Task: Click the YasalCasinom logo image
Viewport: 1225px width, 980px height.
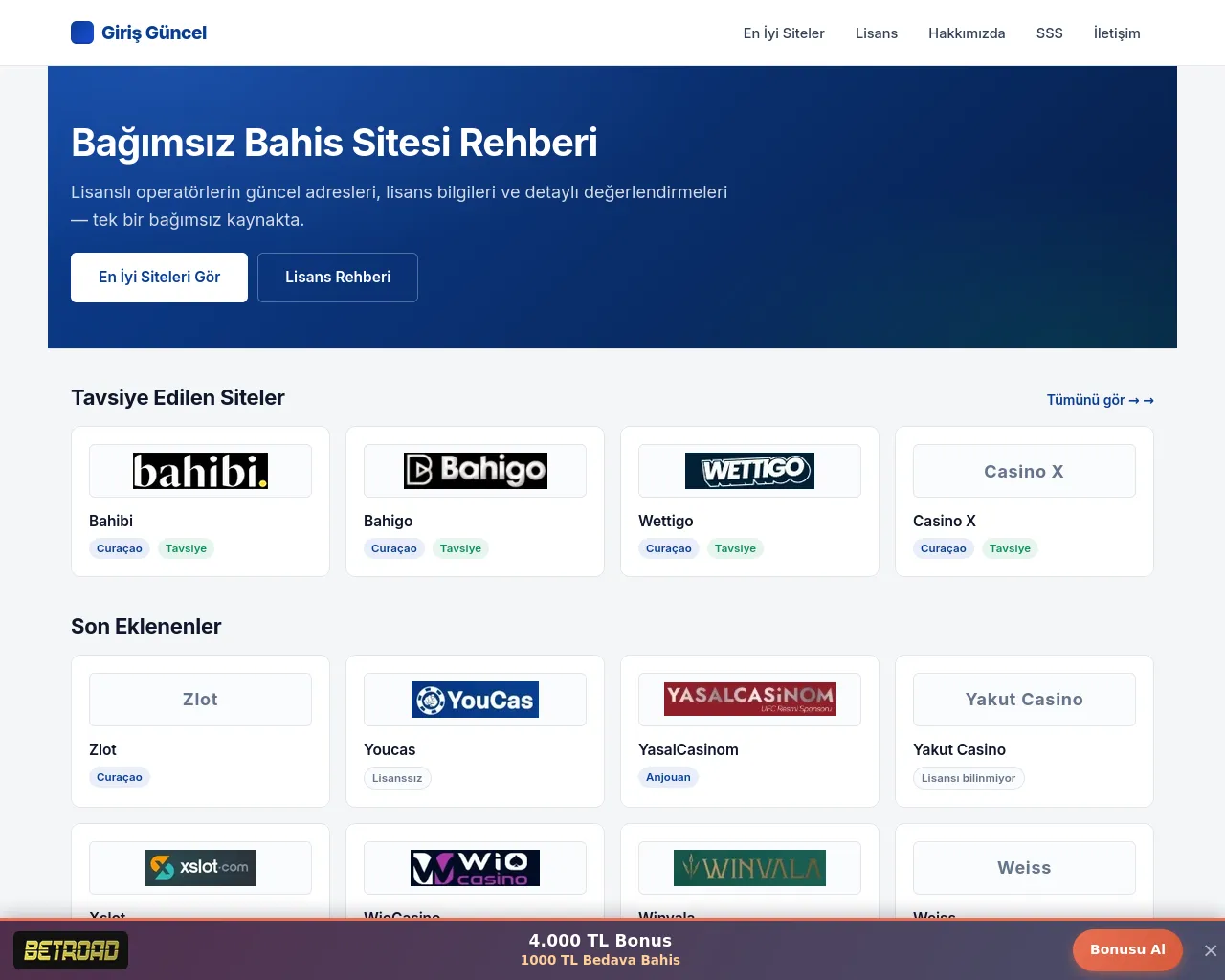Action: tap(749, 700)
